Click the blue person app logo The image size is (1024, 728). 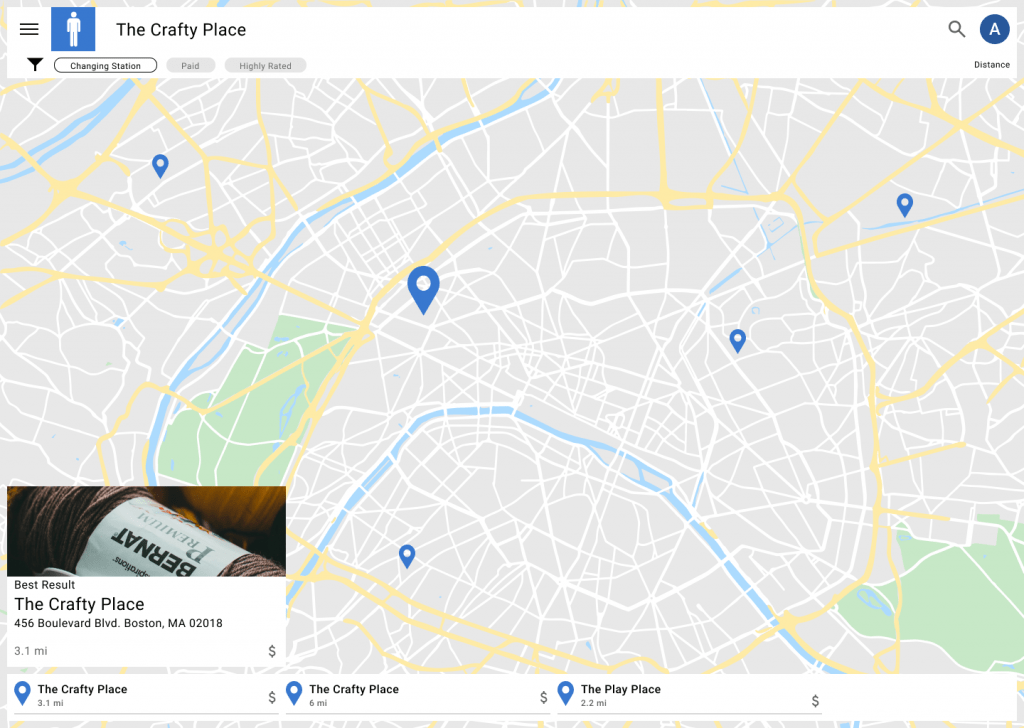pos(73,29)
